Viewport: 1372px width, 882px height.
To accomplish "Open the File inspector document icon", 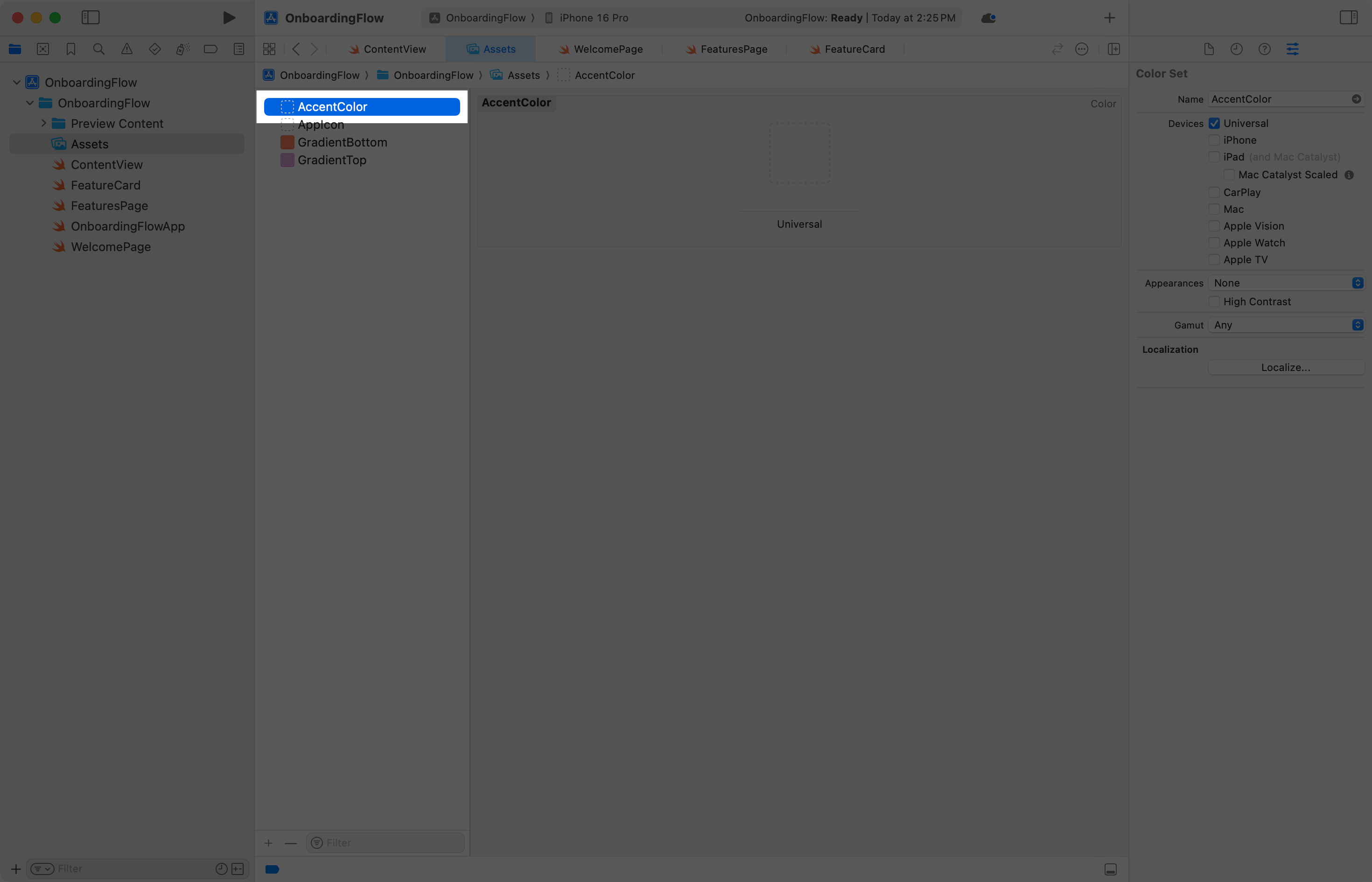I will (1209, 49).
